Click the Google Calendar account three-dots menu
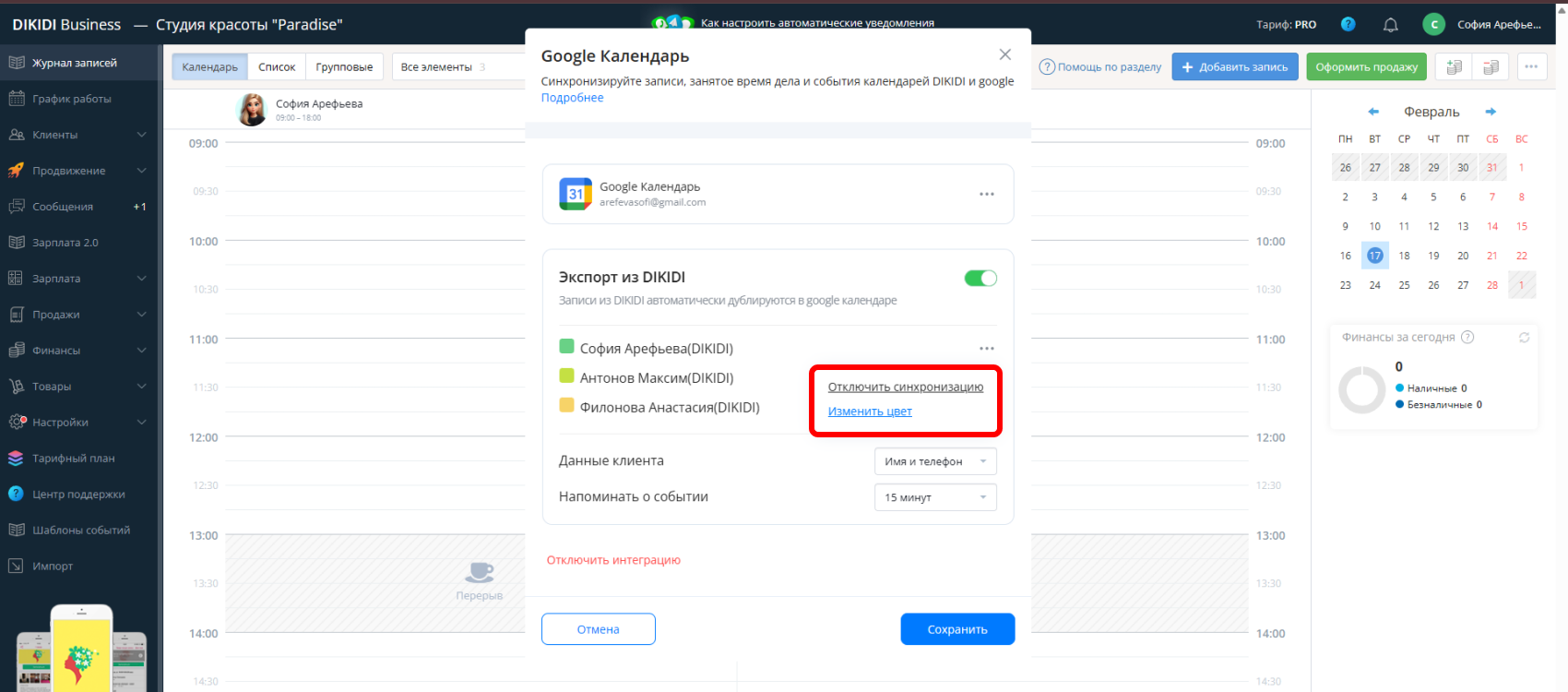1568x692 pixels. click(x=986, y=194)
